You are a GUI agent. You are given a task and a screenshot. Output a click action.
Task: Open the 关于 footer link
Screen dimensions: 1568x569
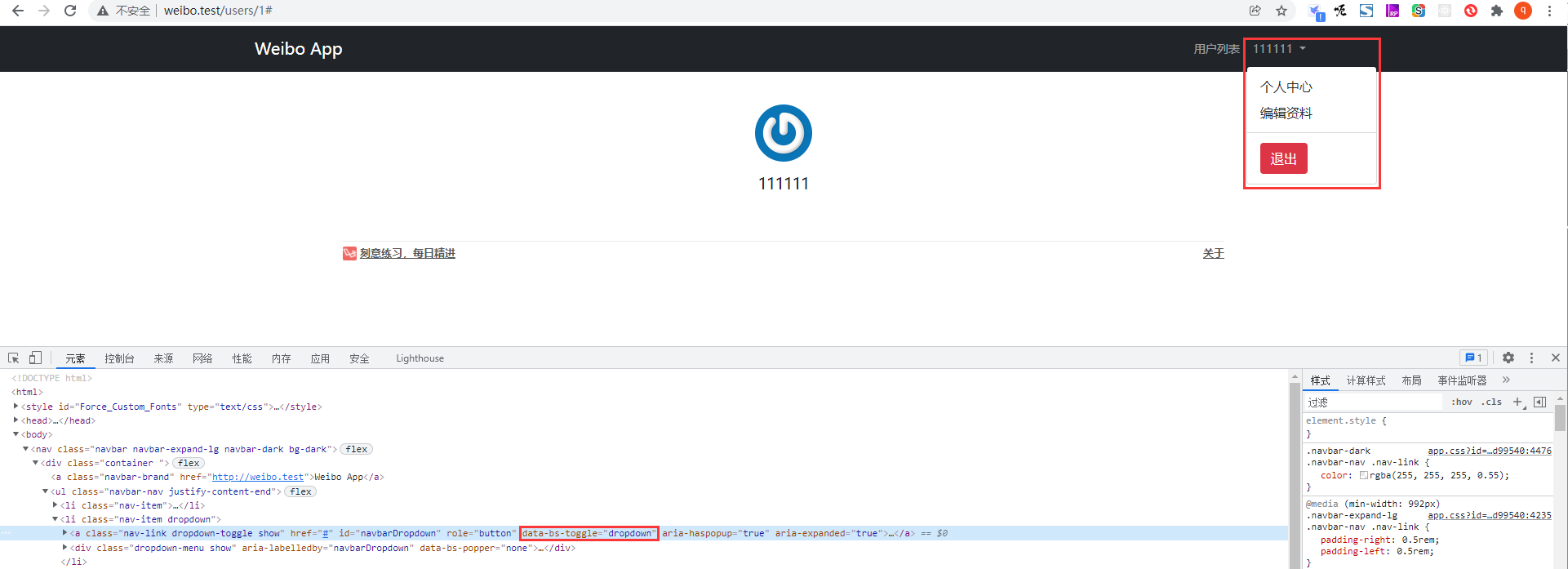tap(1214, 254)
